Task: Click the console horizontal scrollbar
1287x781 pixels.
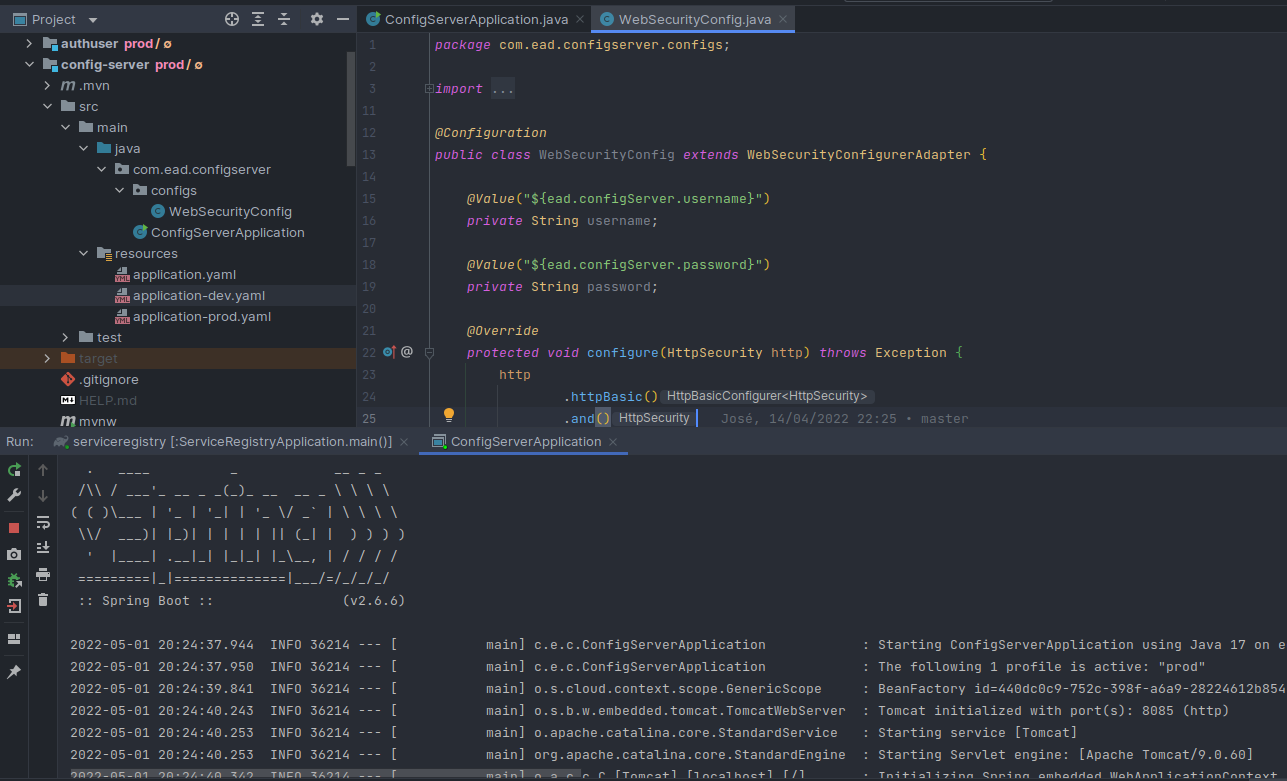Action: 325,773
